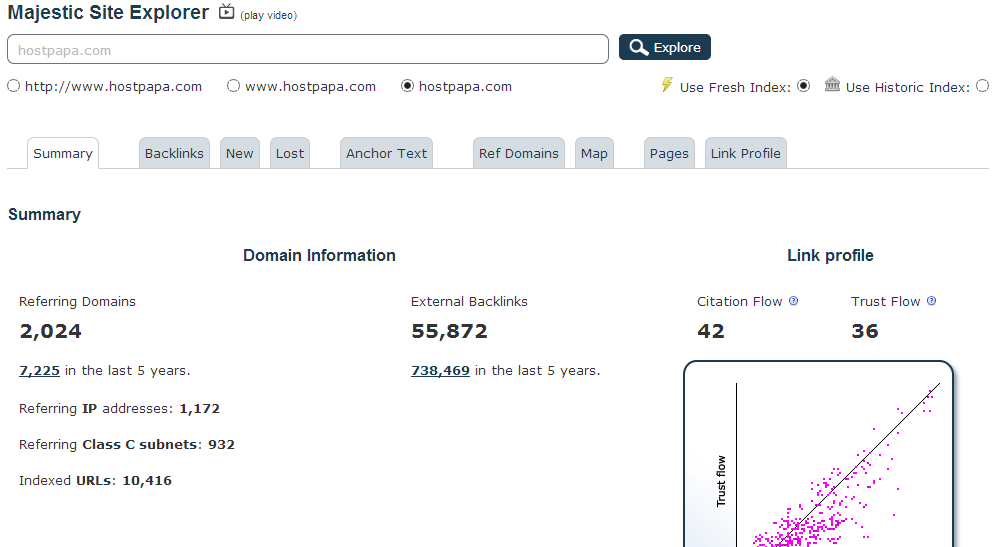
Task: Click the Citation Flow help icon
Action: (793, 301)
